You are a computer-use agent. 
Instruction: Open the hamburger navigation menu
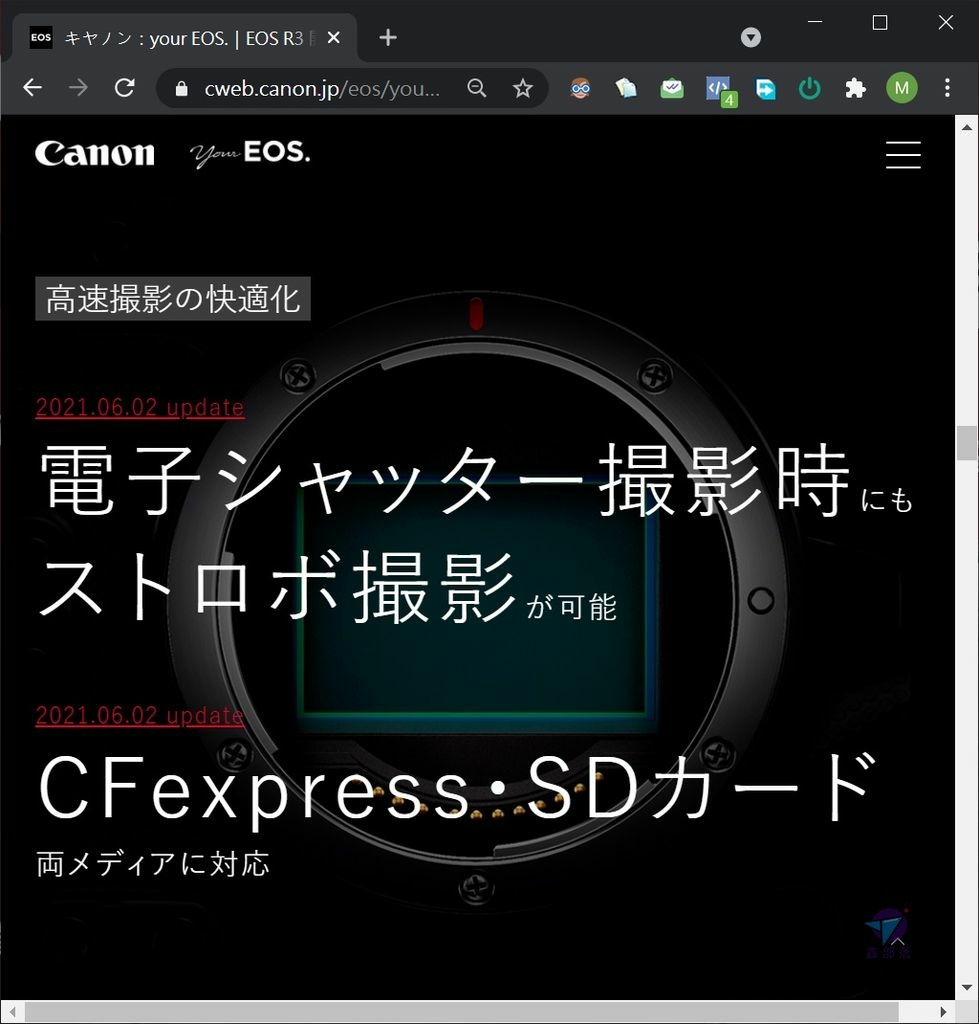tap(903, 155)
